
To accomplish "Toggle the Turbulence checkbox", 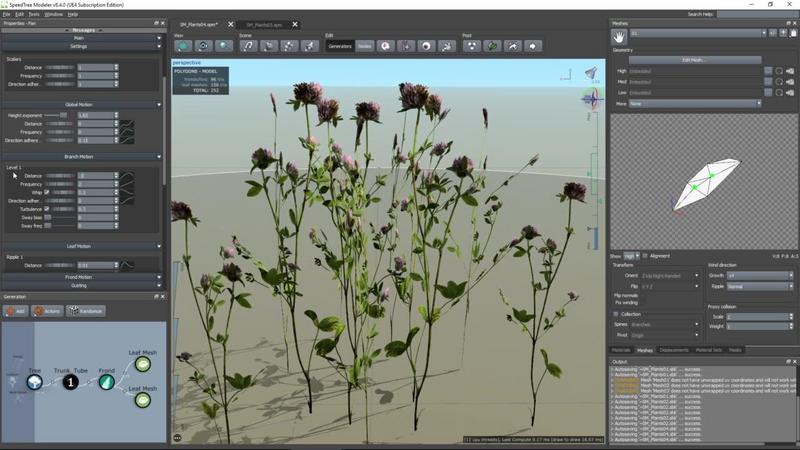I will (x=47, y=209).
